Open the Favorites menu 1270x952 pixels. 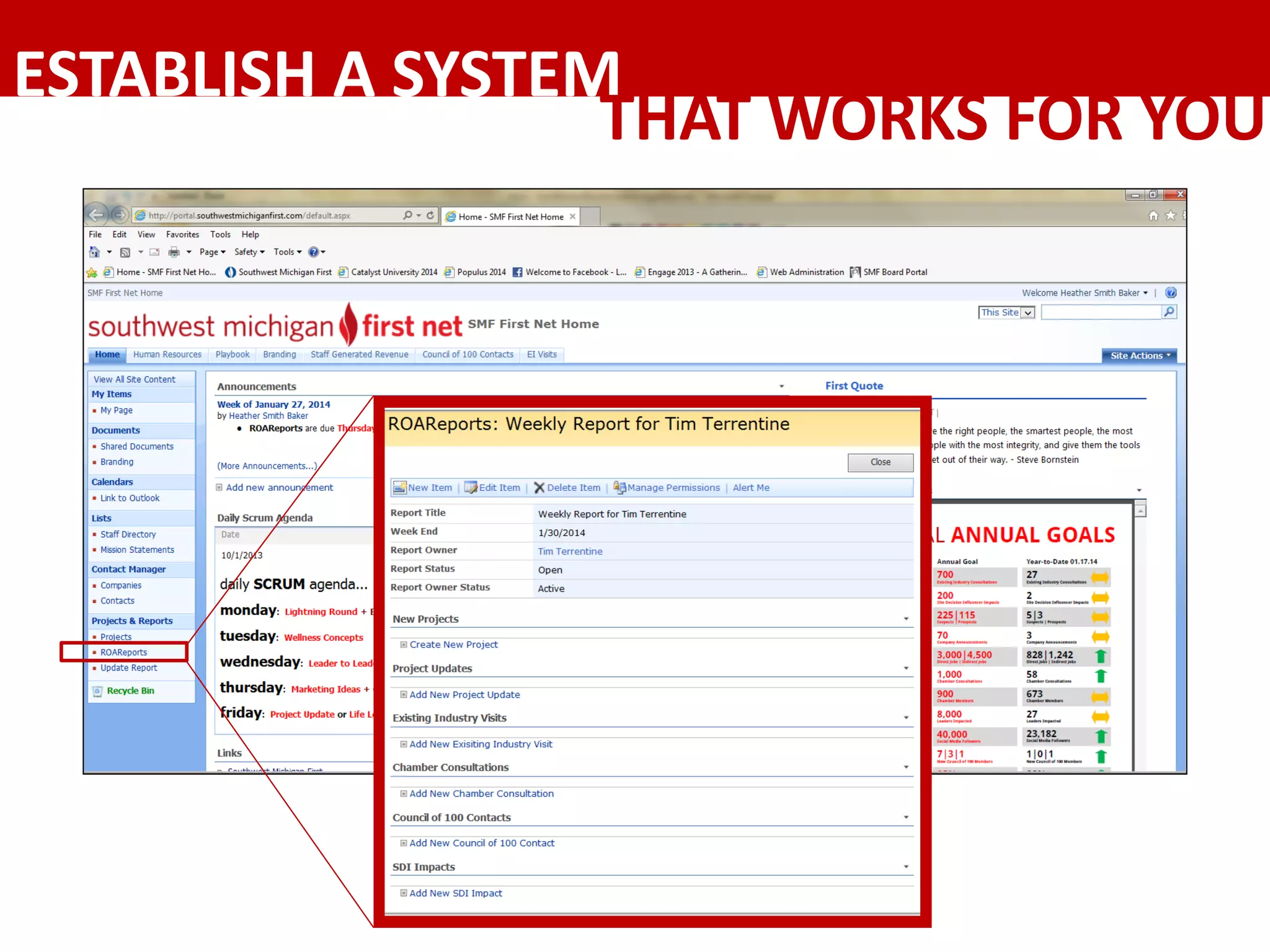(182, 234)
